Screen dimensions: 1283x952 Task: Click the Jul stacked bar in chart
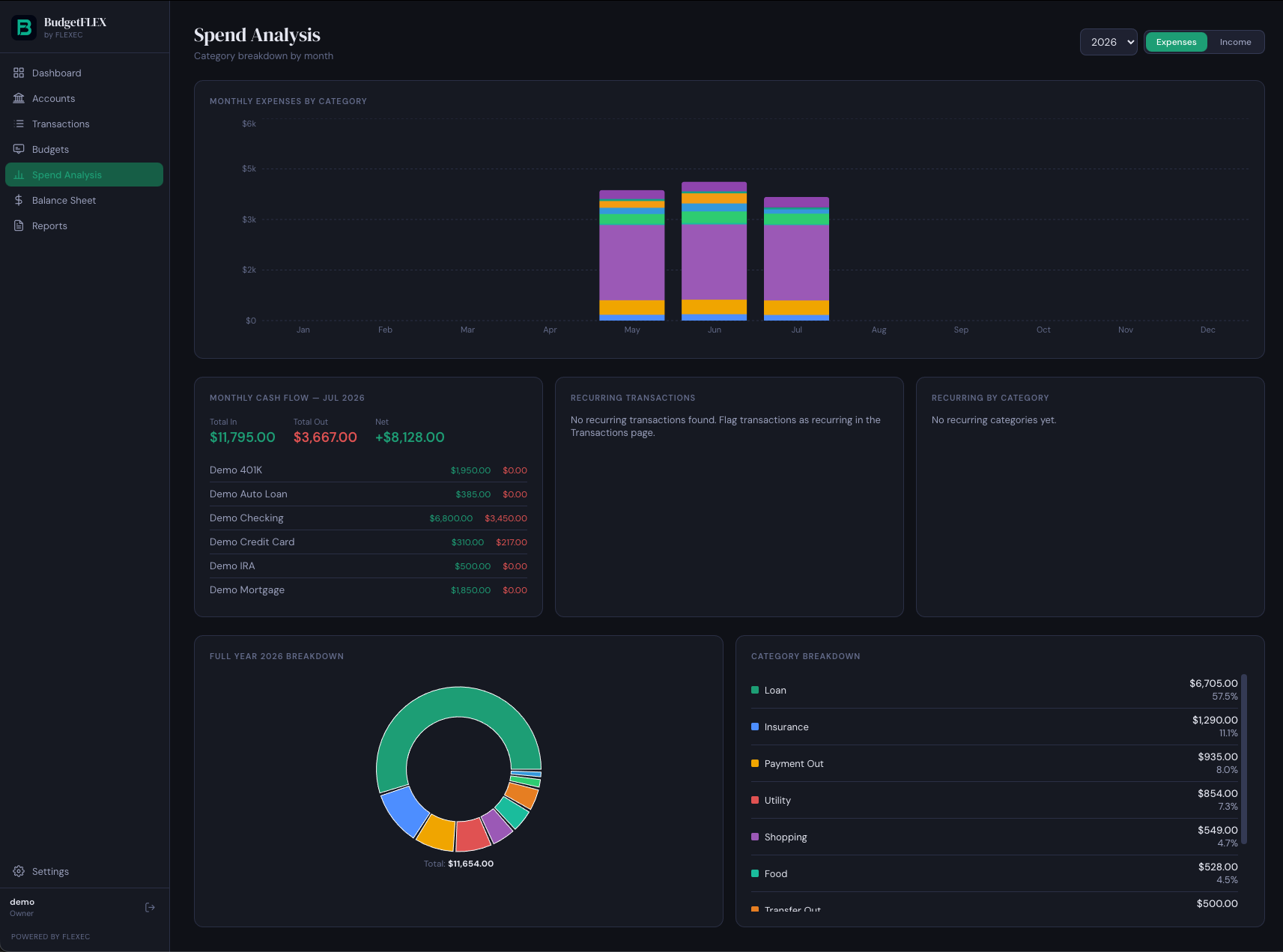796,258
